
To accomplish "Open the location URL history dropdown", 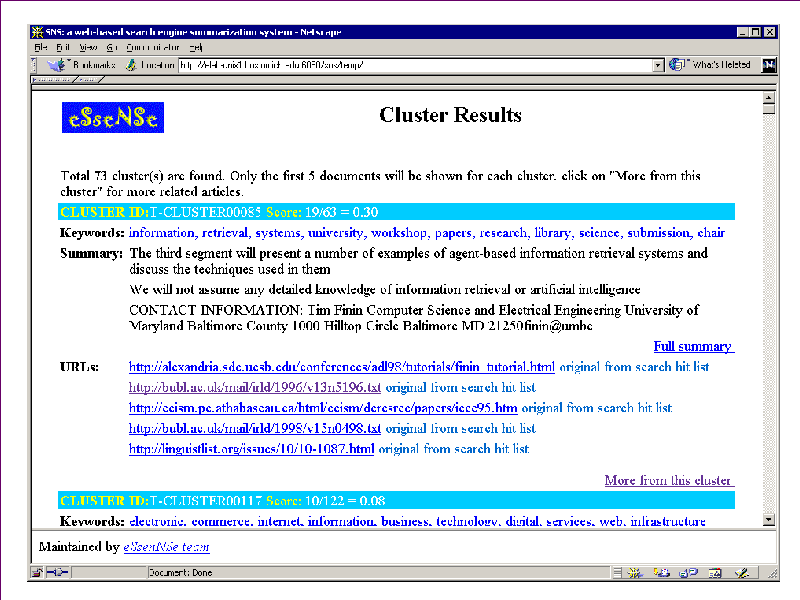I will pos(658,65).
